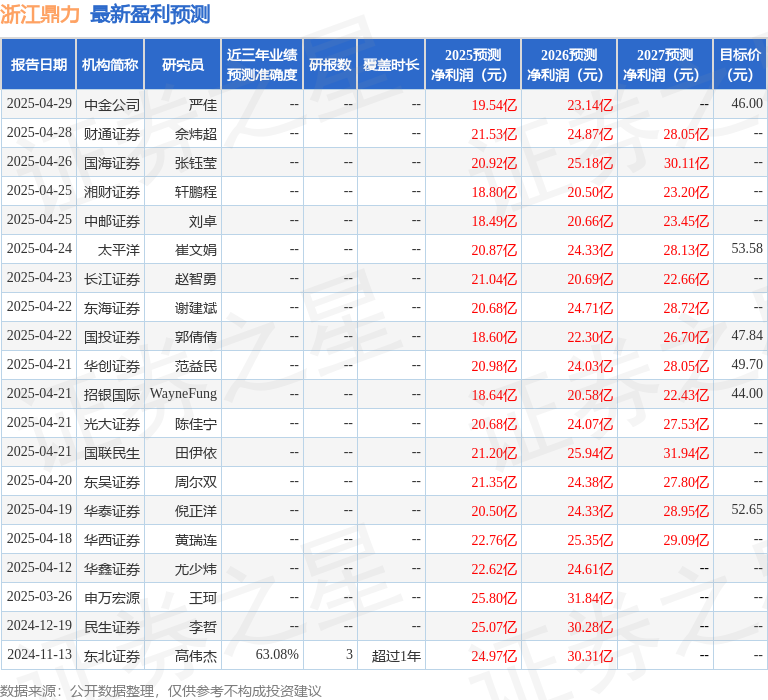The height and width of the screenshot is (700, 768).
Task: Click the 申万宏源 institution cell
Action: [112, 598]
